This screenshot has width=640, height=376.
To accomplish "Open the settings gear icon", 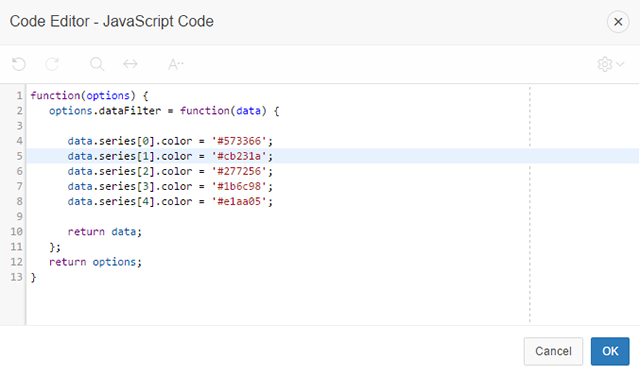I will pyautogui.click(x=604, y=64).
